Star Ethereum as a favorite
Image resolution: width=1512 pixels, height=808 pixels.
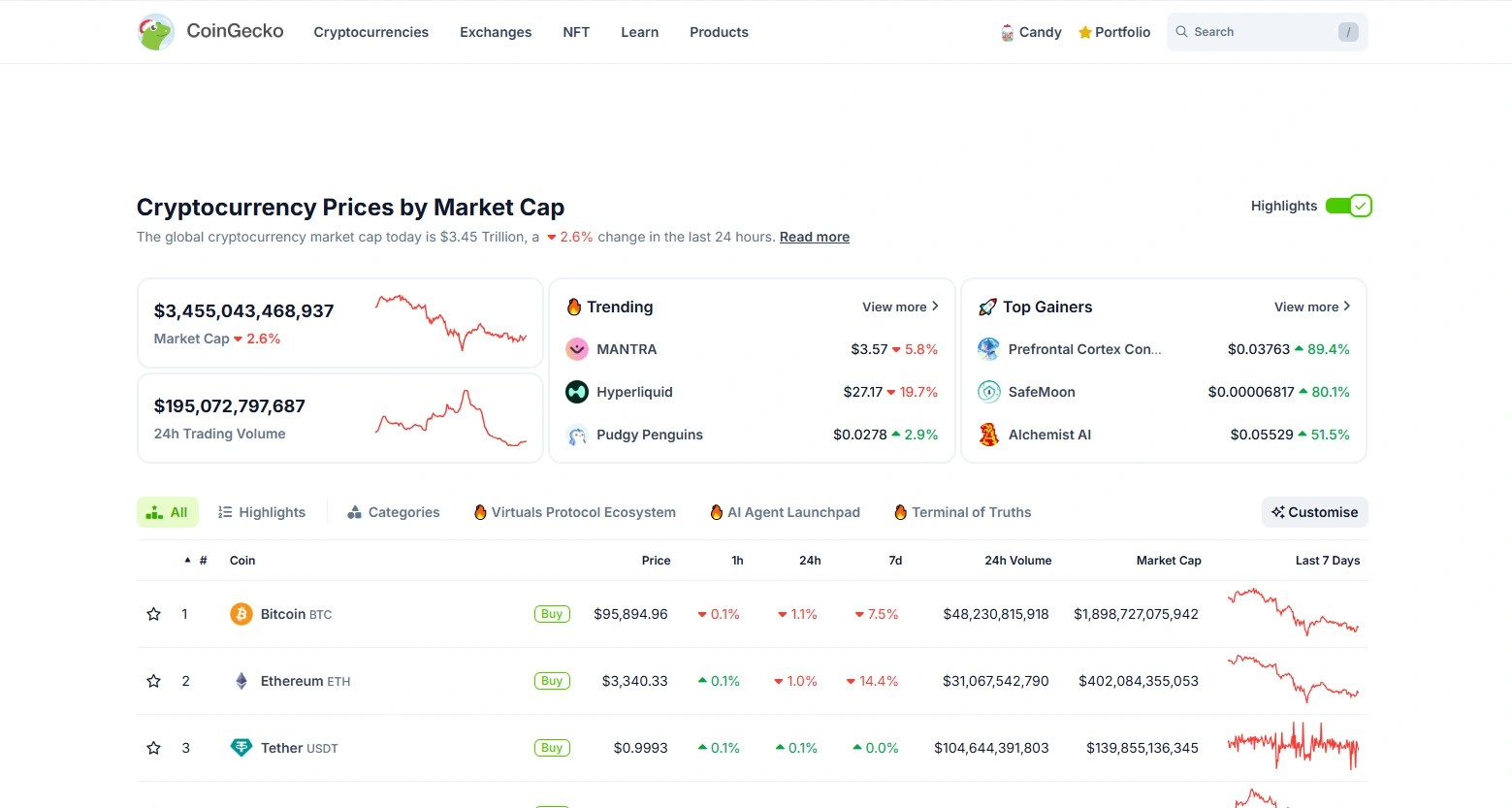[x=153, y=681]
